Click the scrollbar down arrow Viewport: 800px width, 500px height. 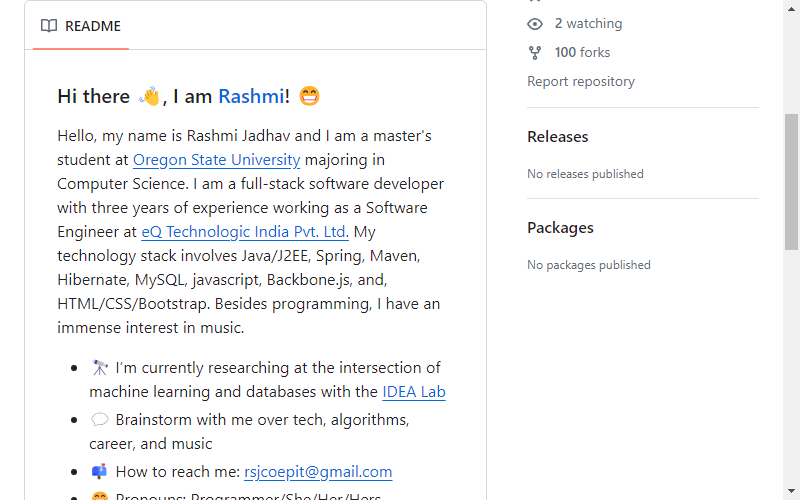791,491
